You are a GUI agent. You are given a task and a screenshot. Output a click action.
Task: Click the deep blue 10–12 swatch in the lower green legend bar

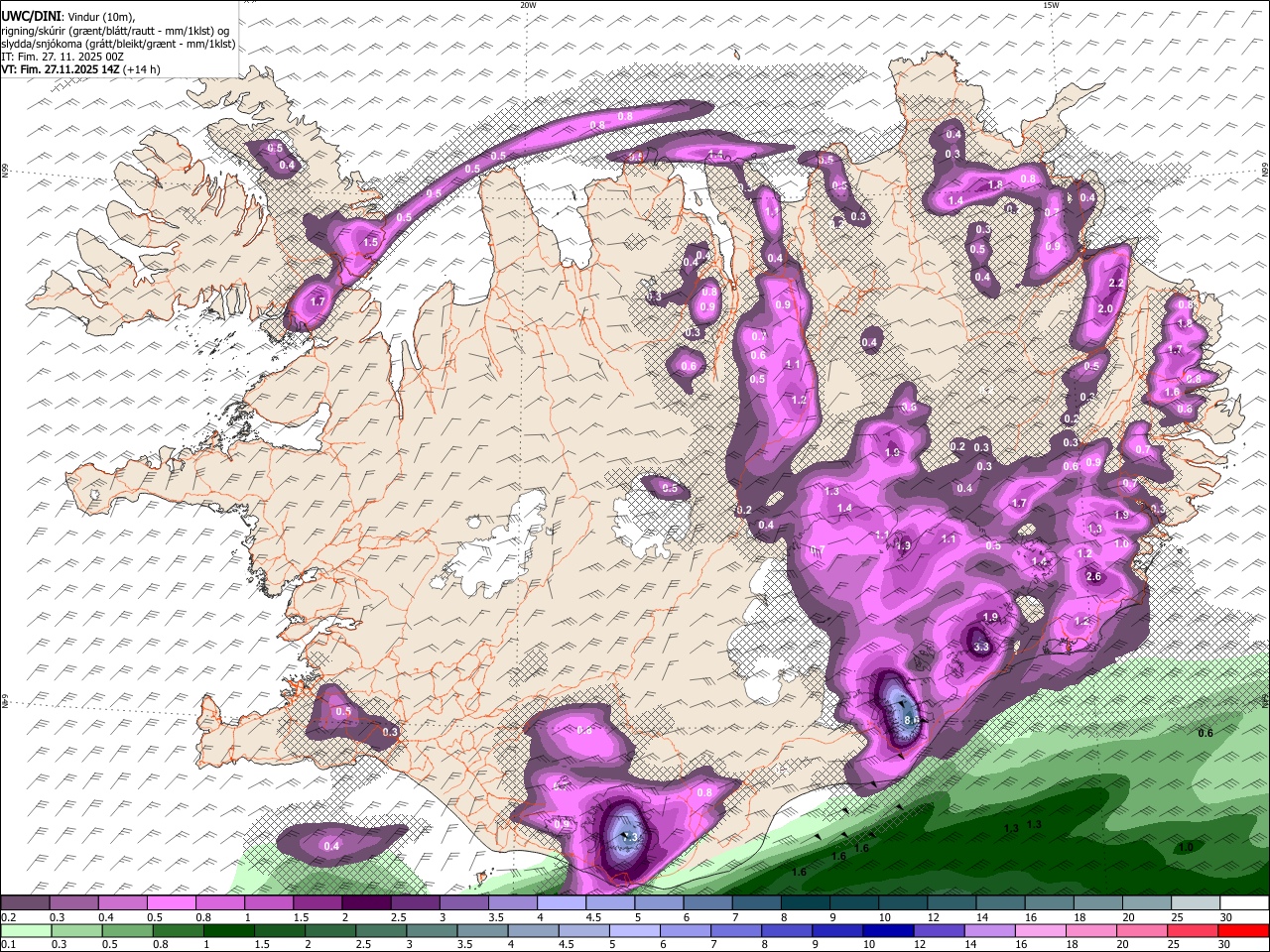(x=888, y=931)
